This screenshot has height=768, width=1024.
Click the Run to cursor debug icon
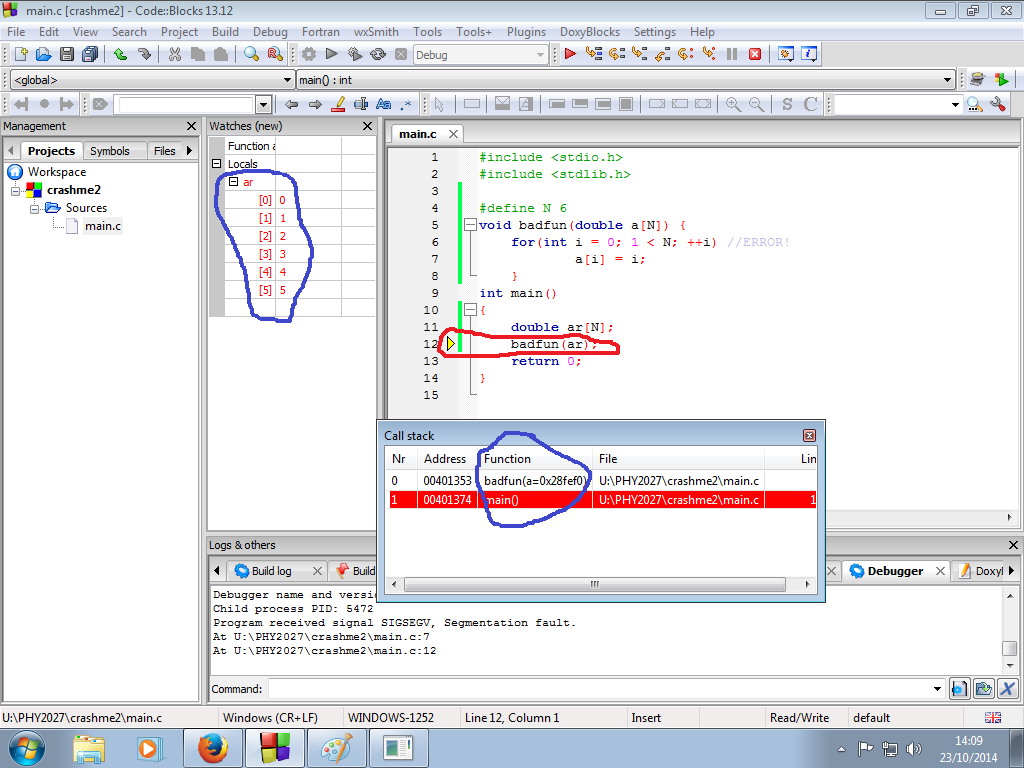coord(594,54)
